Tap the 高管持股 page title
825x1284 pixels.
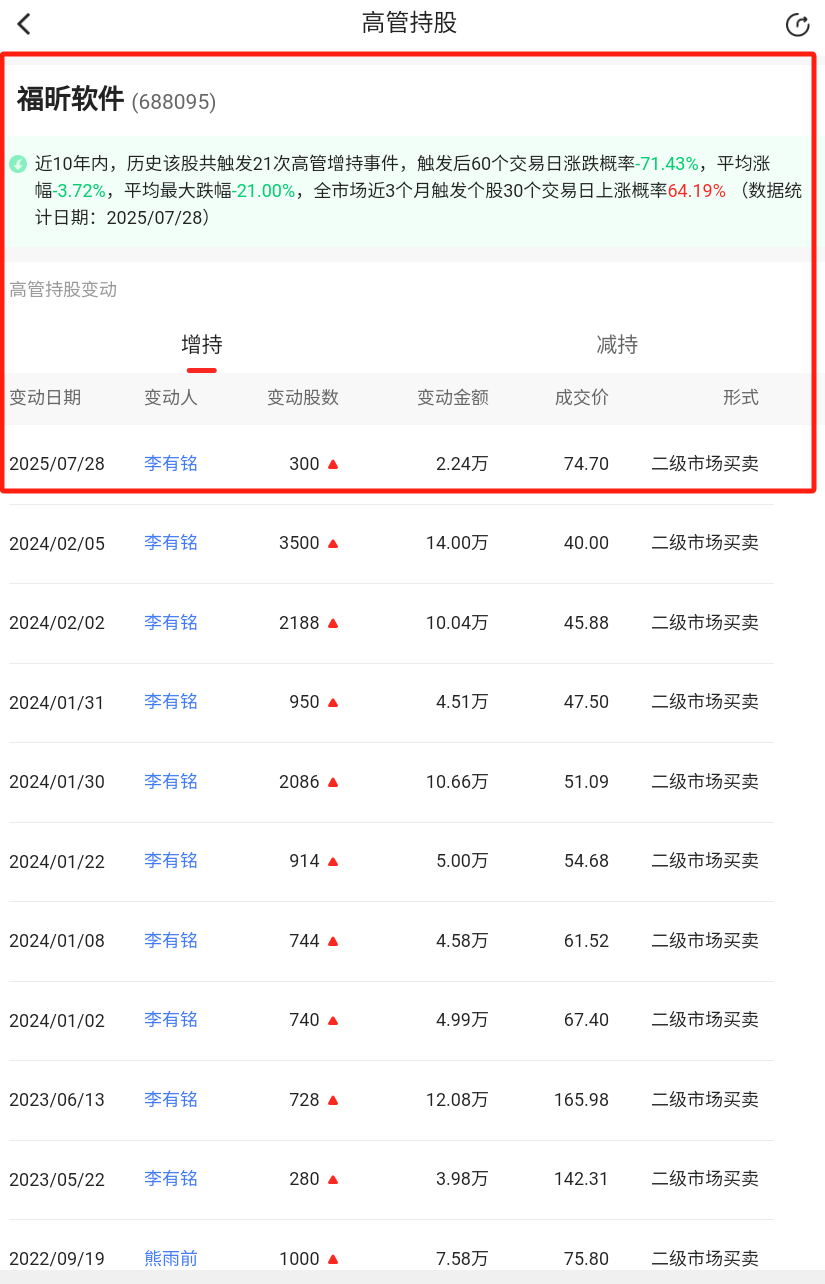(410, 23)
